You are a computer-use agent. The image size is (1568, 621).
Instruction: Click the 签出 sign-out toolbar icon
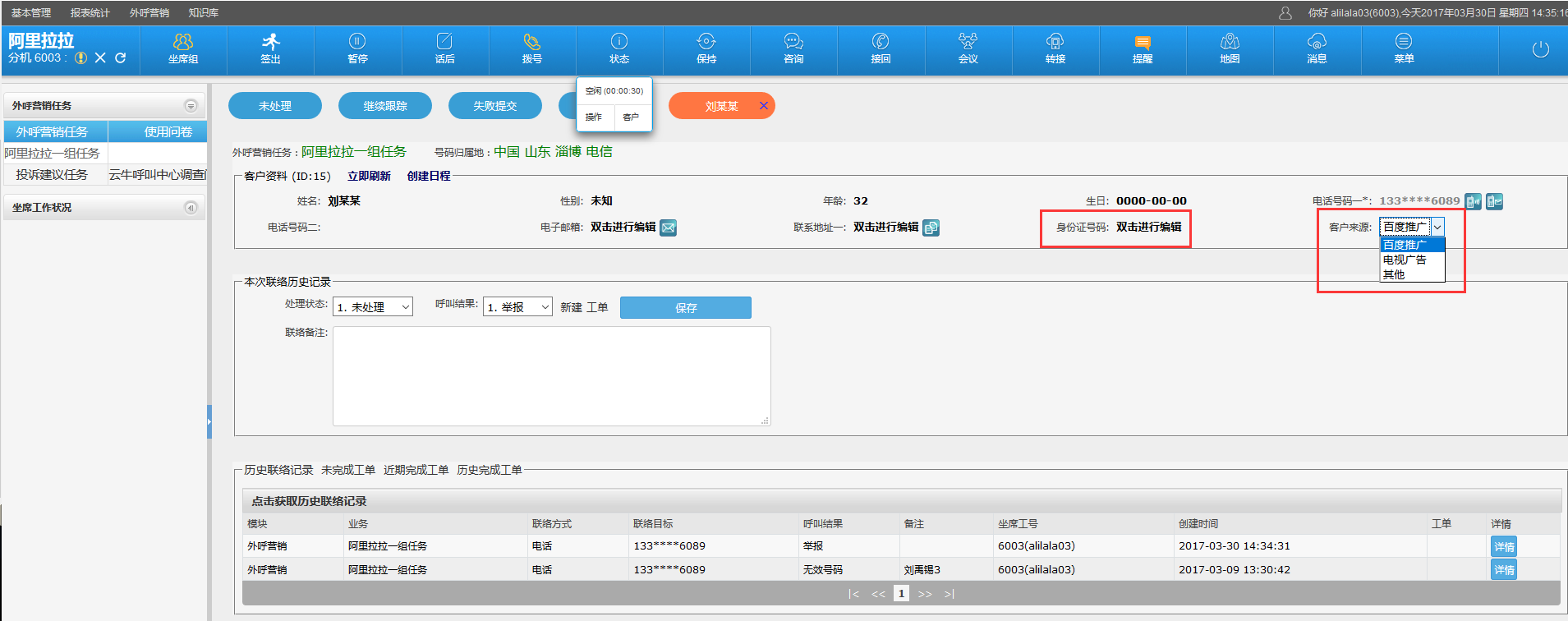pyautogui.click(x=270, y=48)
